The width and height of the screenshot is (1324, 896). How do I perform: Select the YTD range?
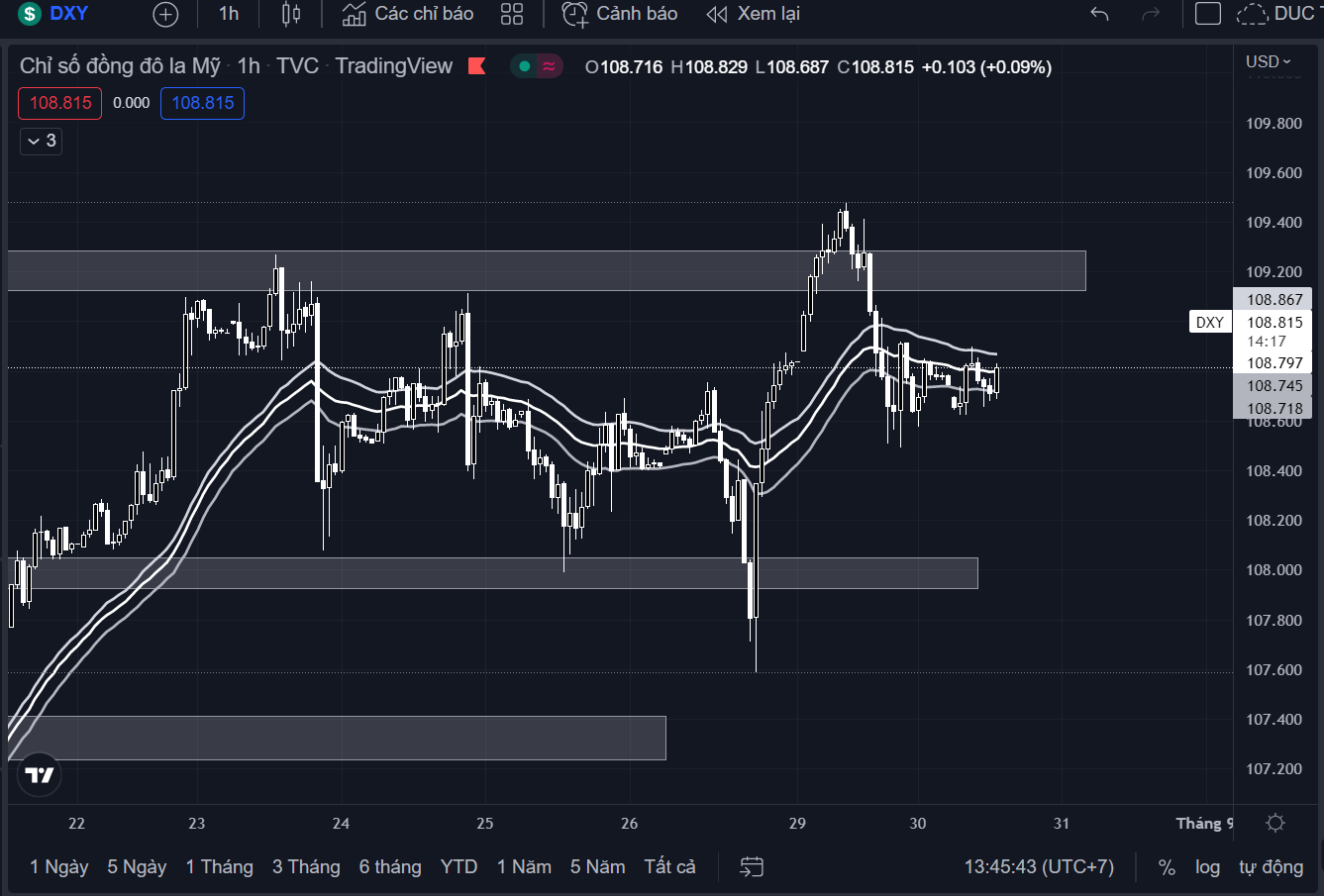pos(459,867)
